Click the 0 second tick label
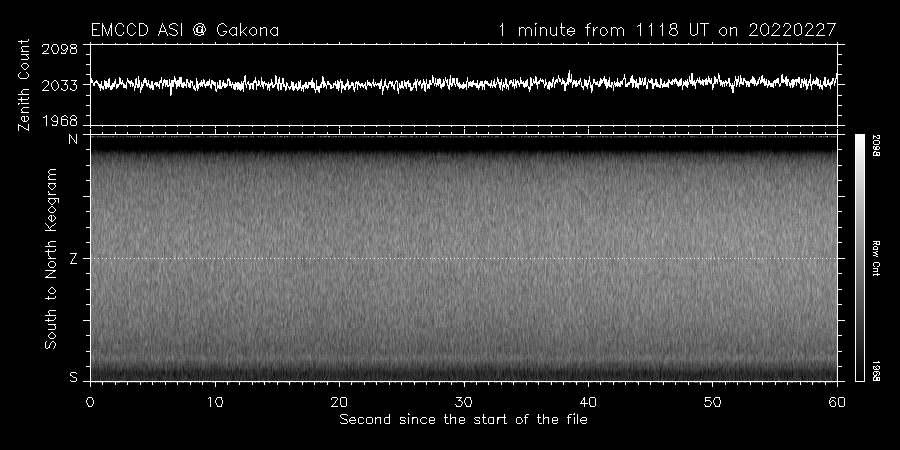 click(x=90, y=402)
